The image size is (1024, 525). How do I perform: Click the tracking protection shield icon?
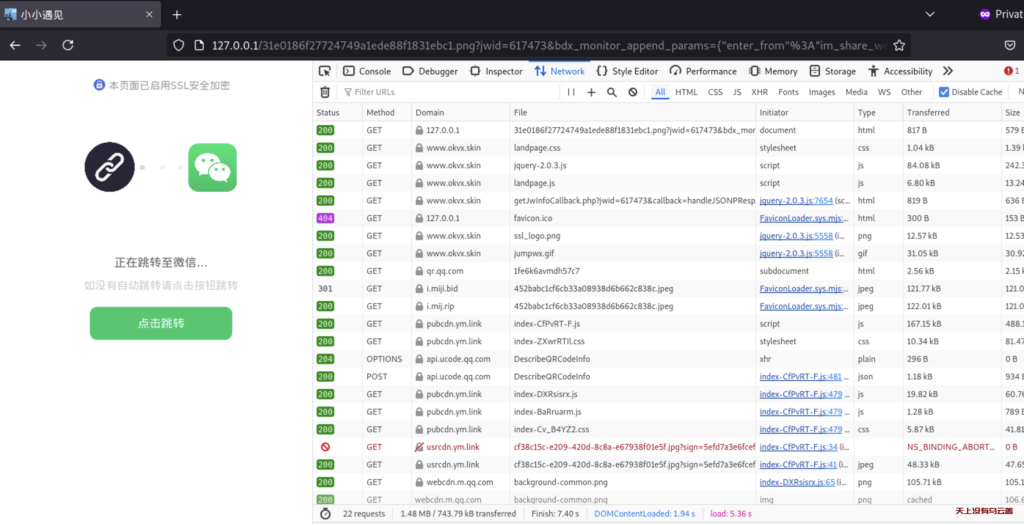(178, 45)
